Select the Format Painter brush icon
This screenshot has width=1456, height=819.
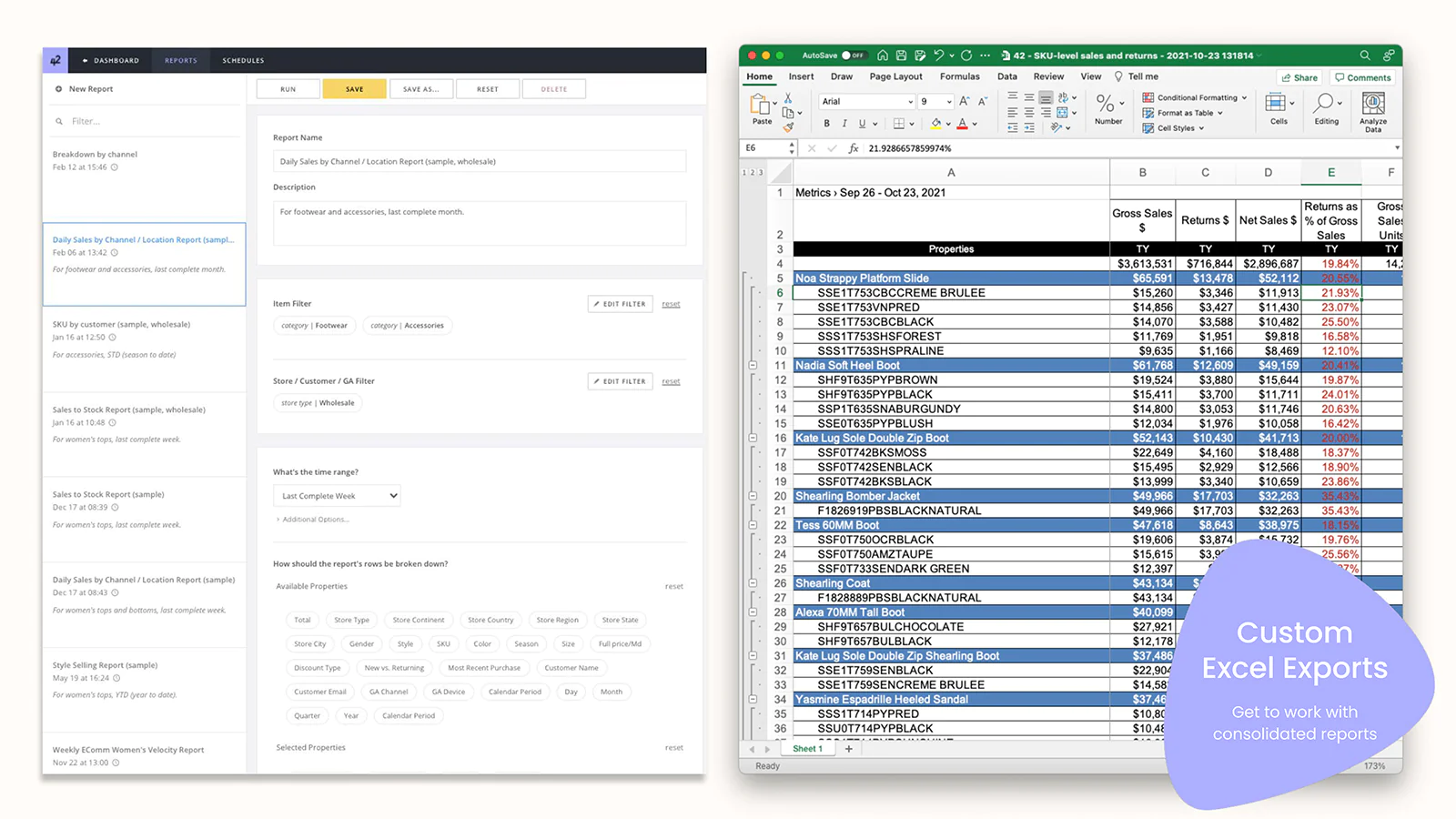click(x=788, y=127)
